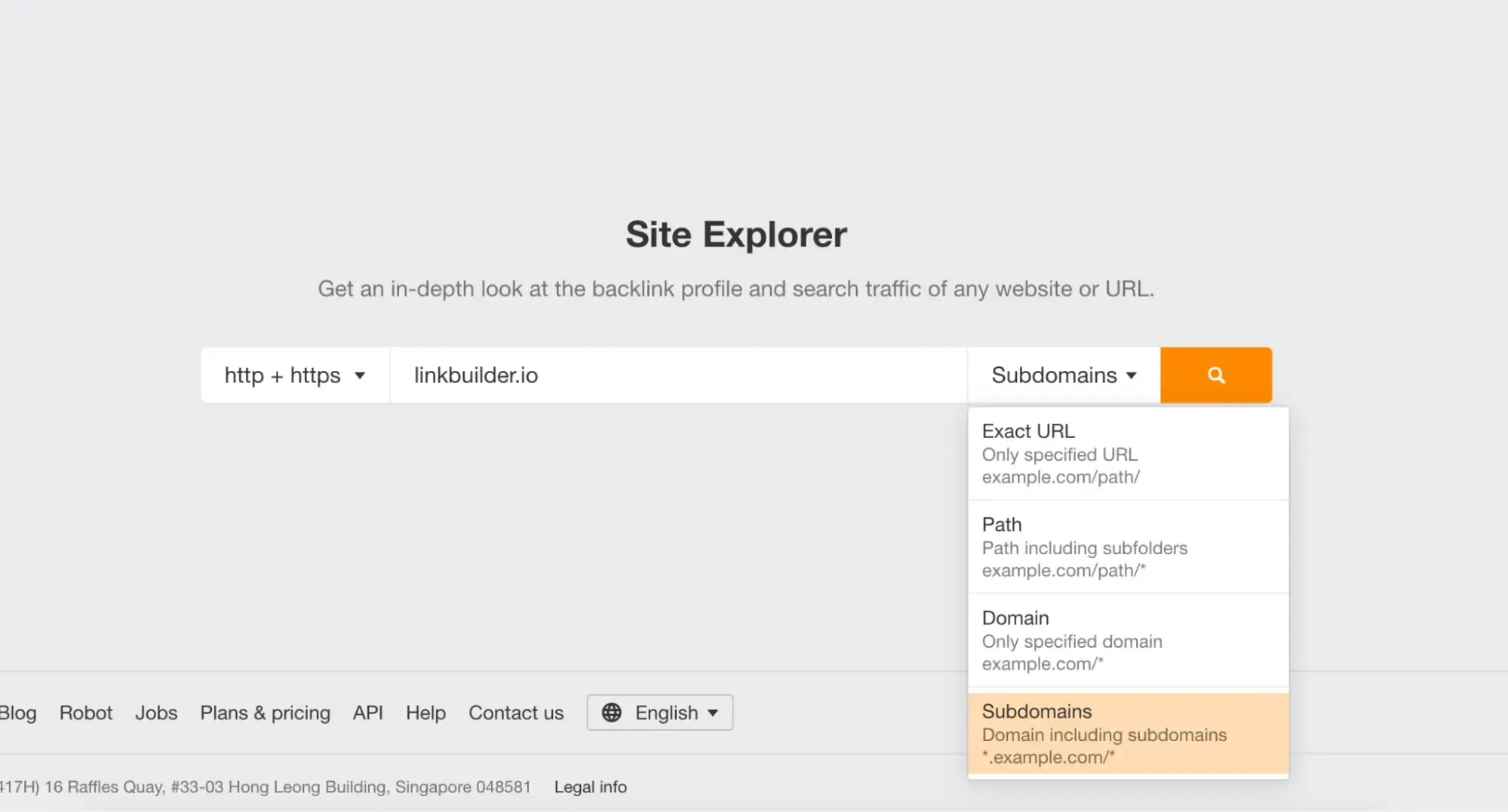The image size is (1508, 812).
Task: Choose the Path option from the list
Action: click(x=1127, y=547)
